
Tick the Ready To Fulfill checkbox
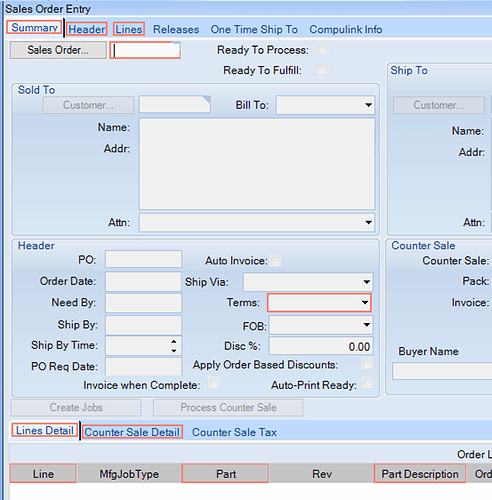coord(322,70)
